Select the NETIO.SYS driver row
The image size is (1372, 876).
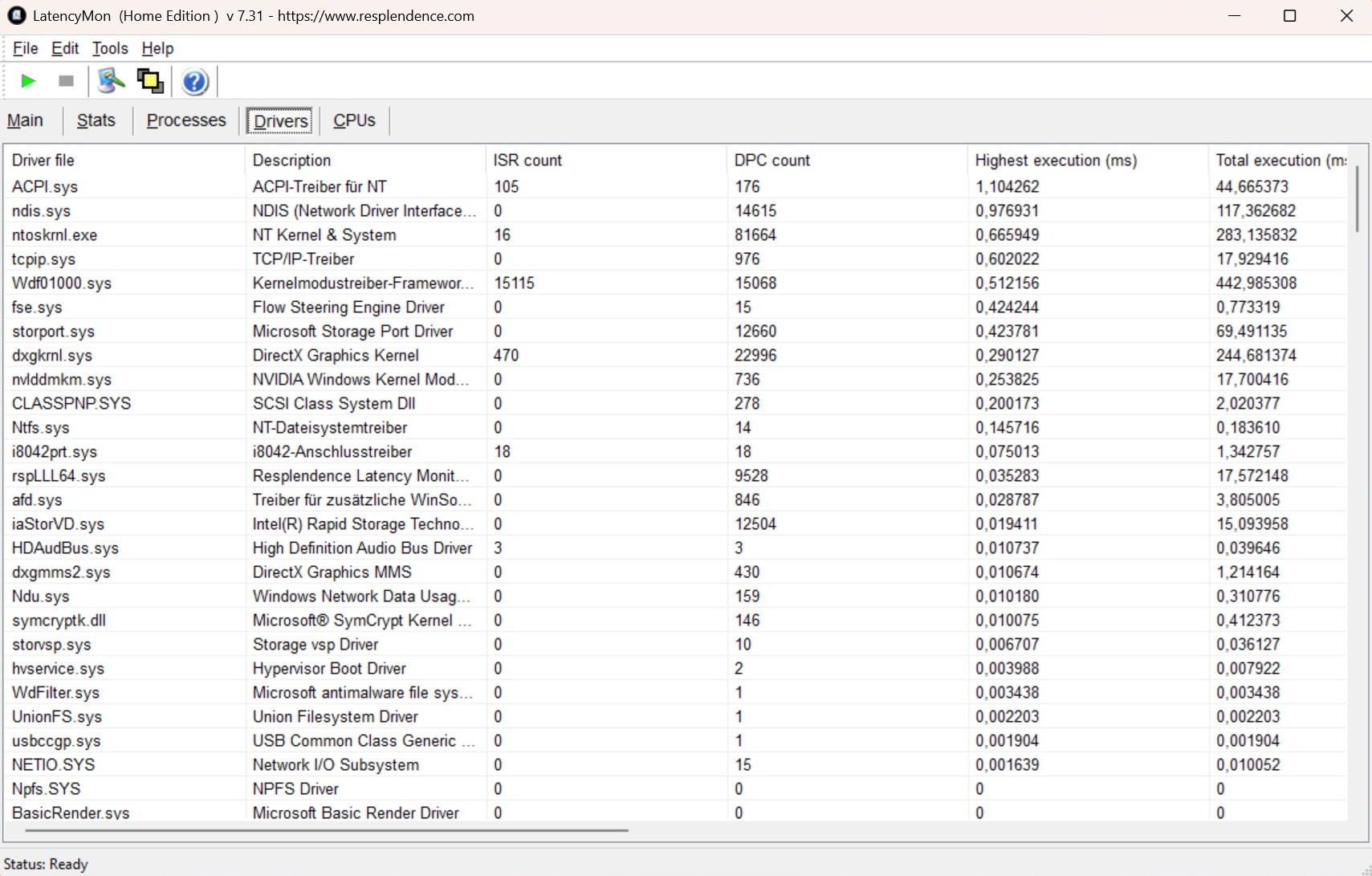[x=676, y=764]
